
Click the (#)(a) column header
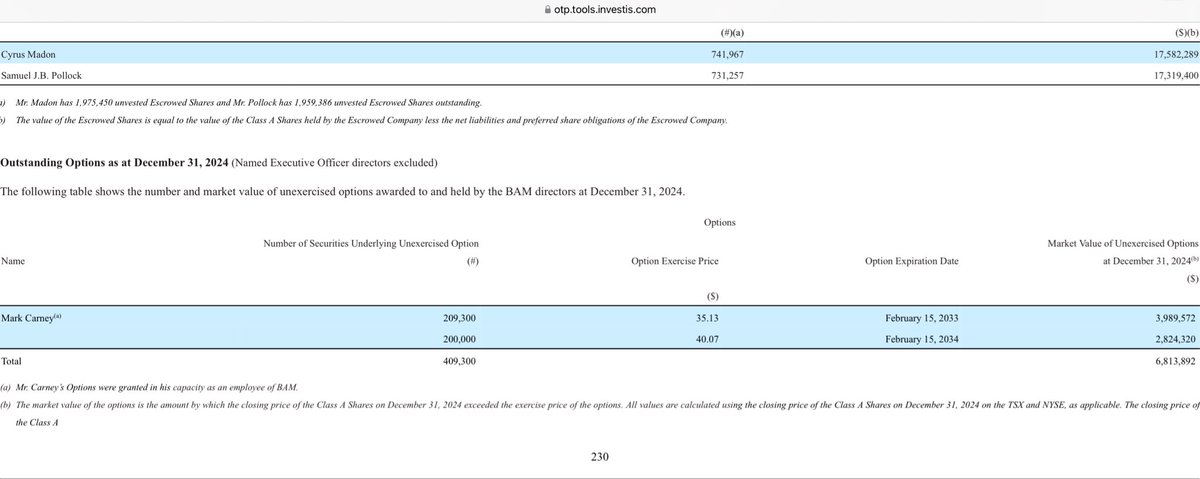coord(730,33)
